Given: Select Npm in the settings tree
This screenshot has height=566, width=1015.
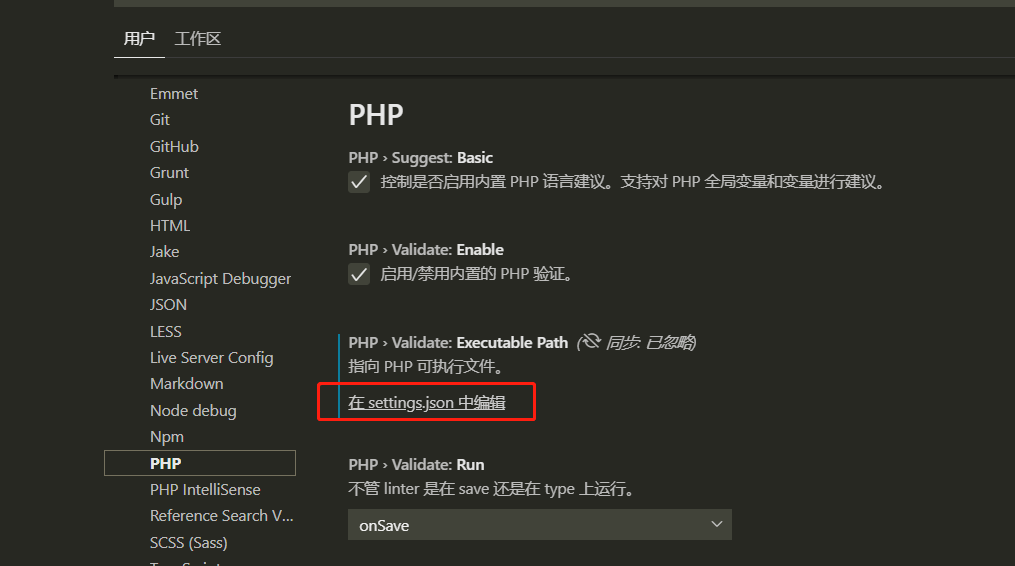Looking at the screenshot, I should (167, 437).
